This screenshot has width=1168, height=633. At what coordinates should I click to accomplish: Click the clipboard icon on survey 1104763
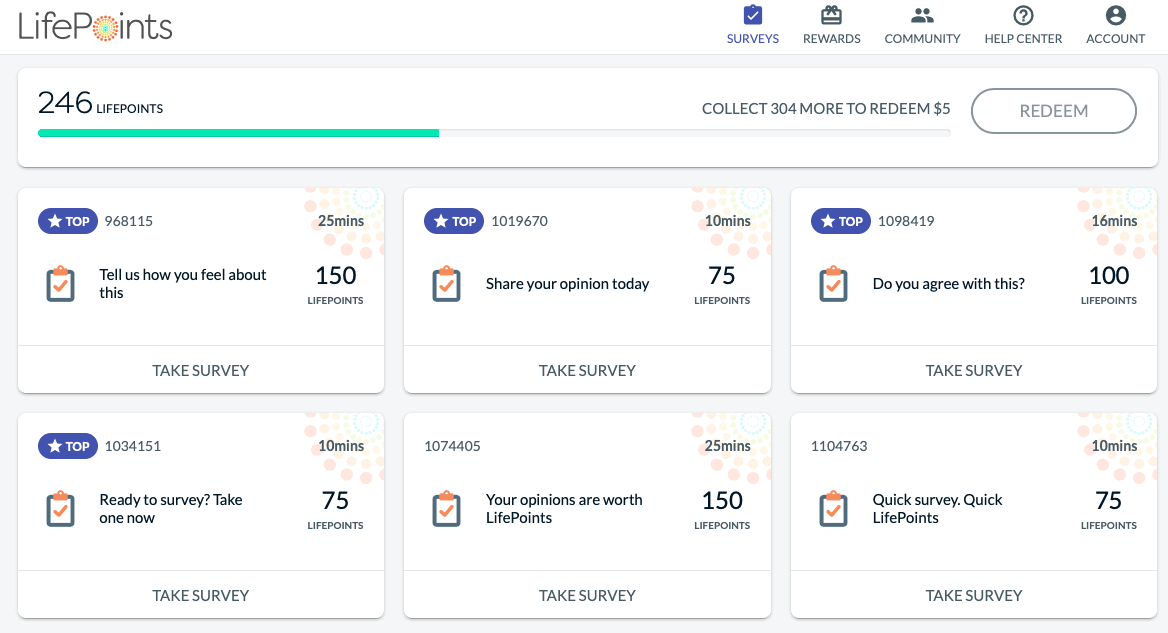point(834,509)
